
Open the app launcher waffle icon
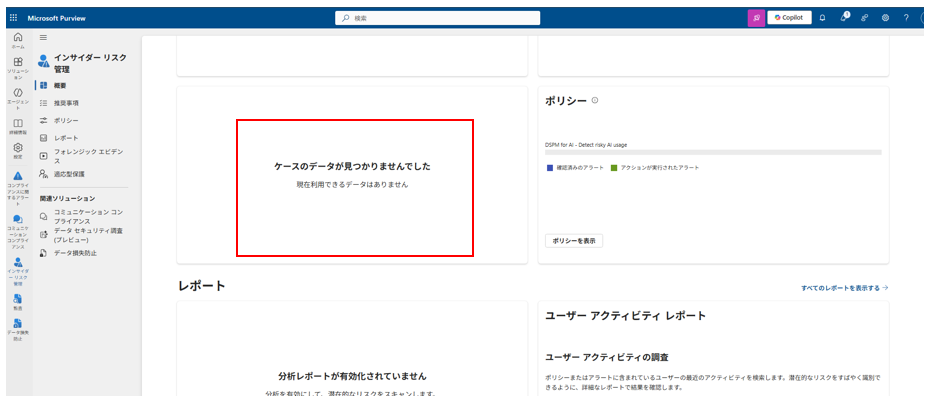[x=13, y=18]
